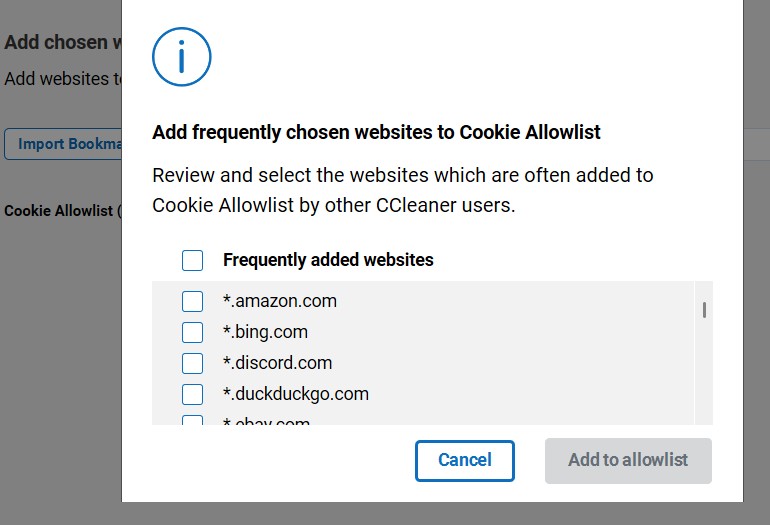This screenshot has height=525, width=770.
Task: Enable the *.discord.com checkbox
Action: click(192, 363)
